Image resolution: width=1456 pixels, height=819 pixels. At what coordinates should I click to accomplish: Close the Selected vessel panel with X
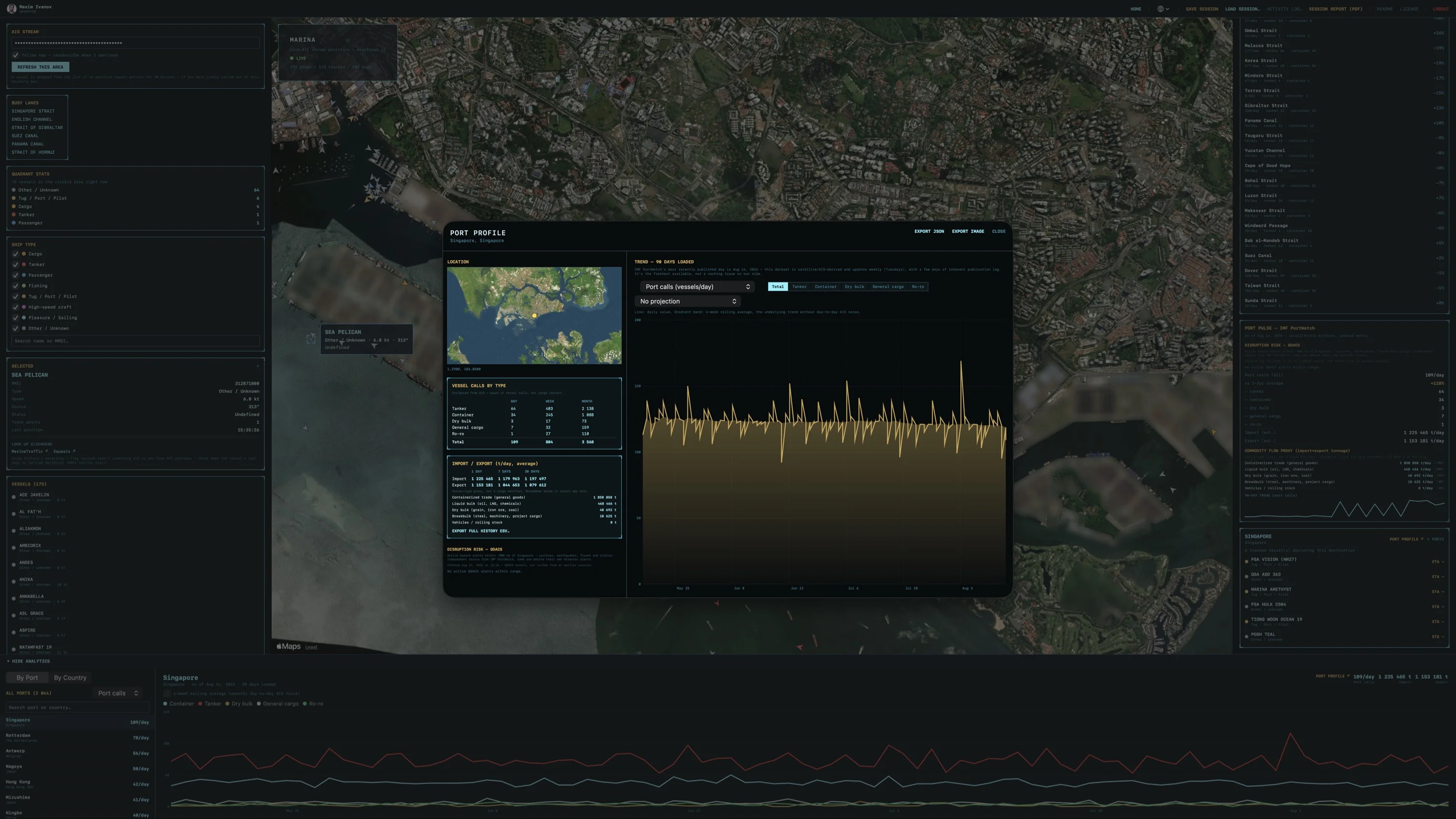(x=257, y=366)
